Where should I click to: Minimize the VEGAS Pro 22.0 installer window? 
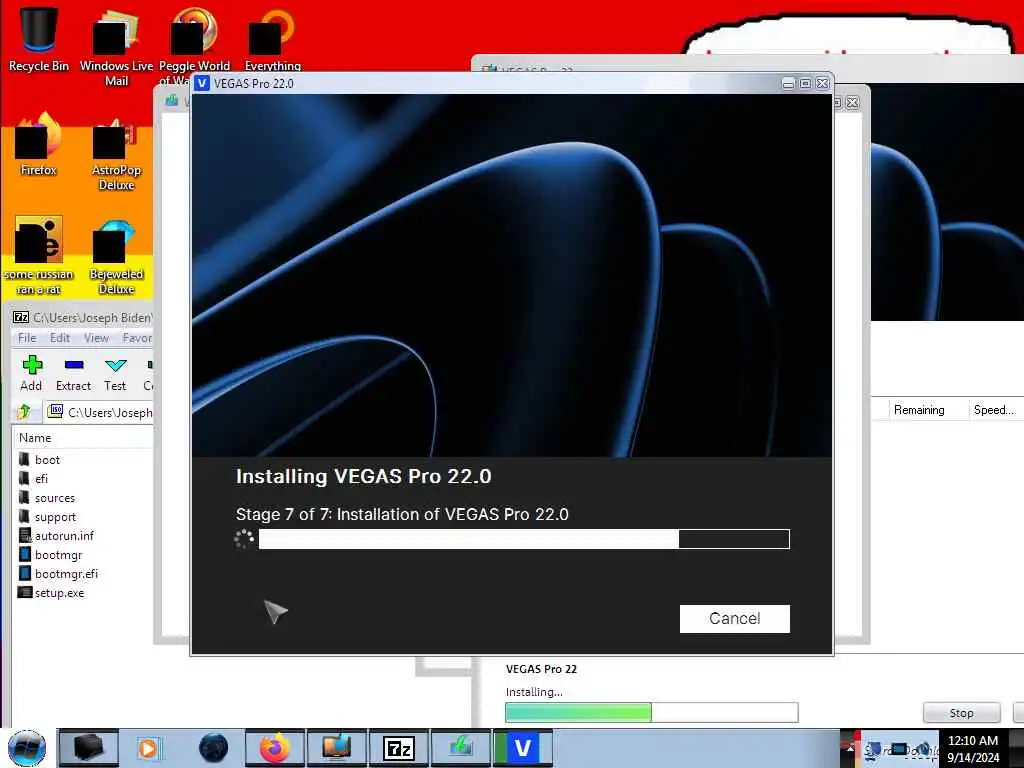(788, 84)
